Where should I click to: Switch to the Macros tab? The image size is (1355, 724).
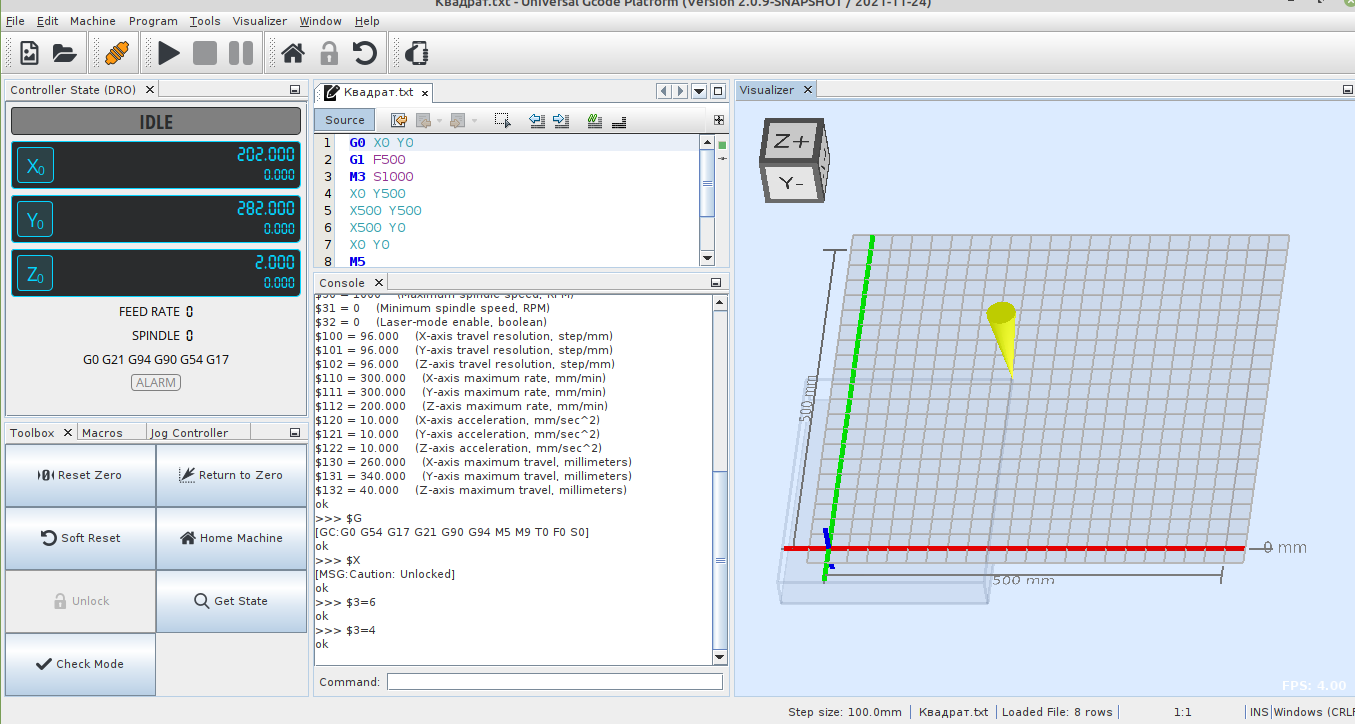coord(102,433)
